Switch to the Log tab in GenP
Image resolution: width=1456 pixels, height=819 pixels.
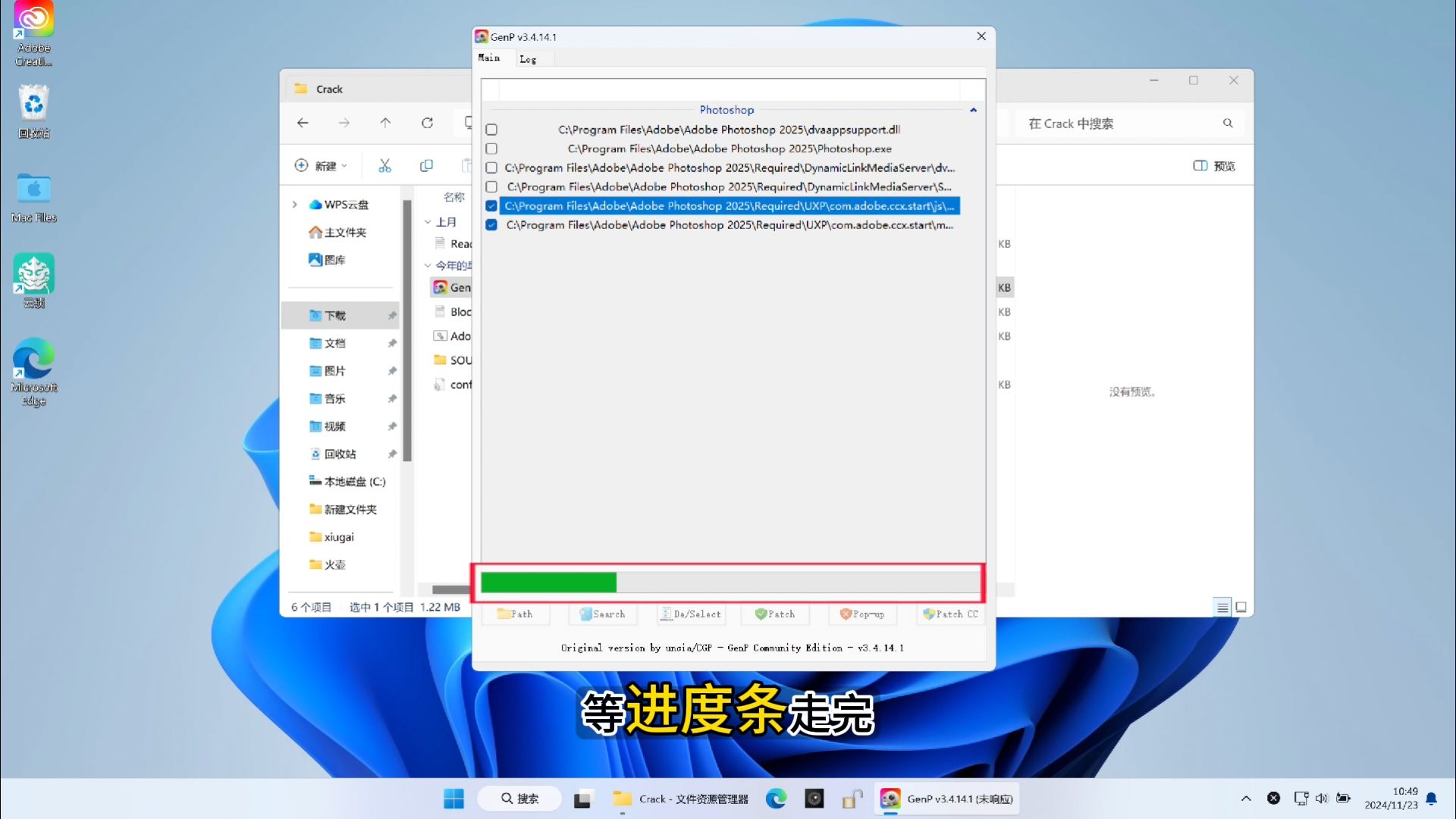point(528,59)
